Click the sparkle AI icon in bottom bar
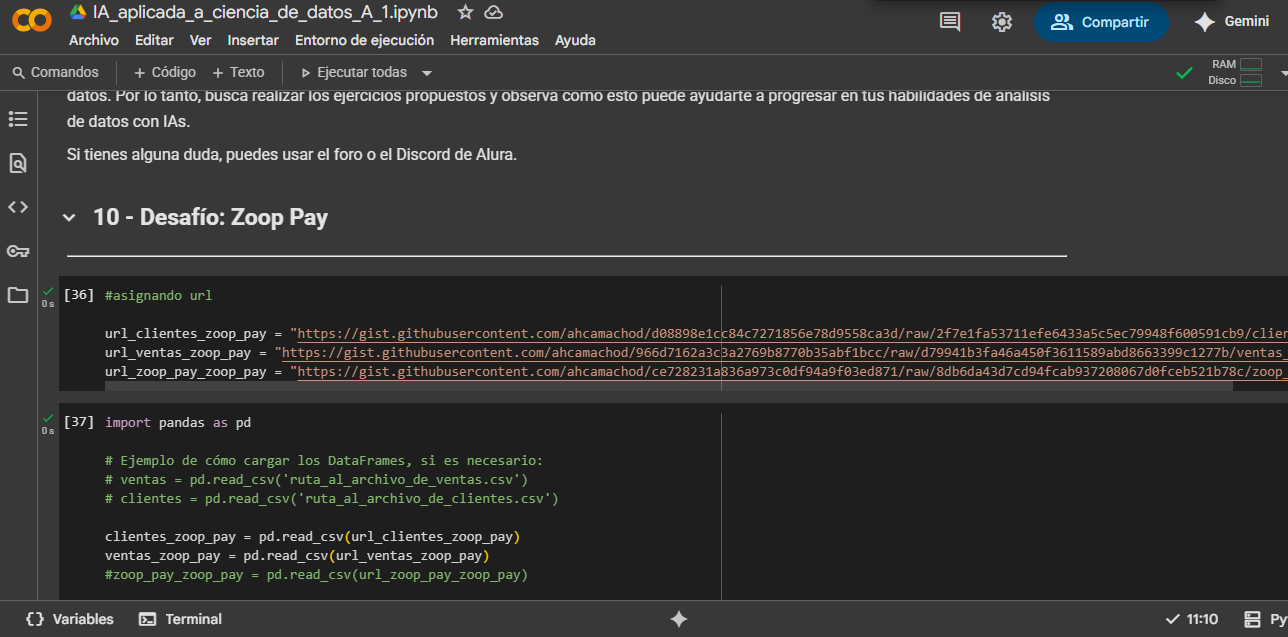Image resolution: width=1288 pixels, height=637 pixels. click(679, 619)
